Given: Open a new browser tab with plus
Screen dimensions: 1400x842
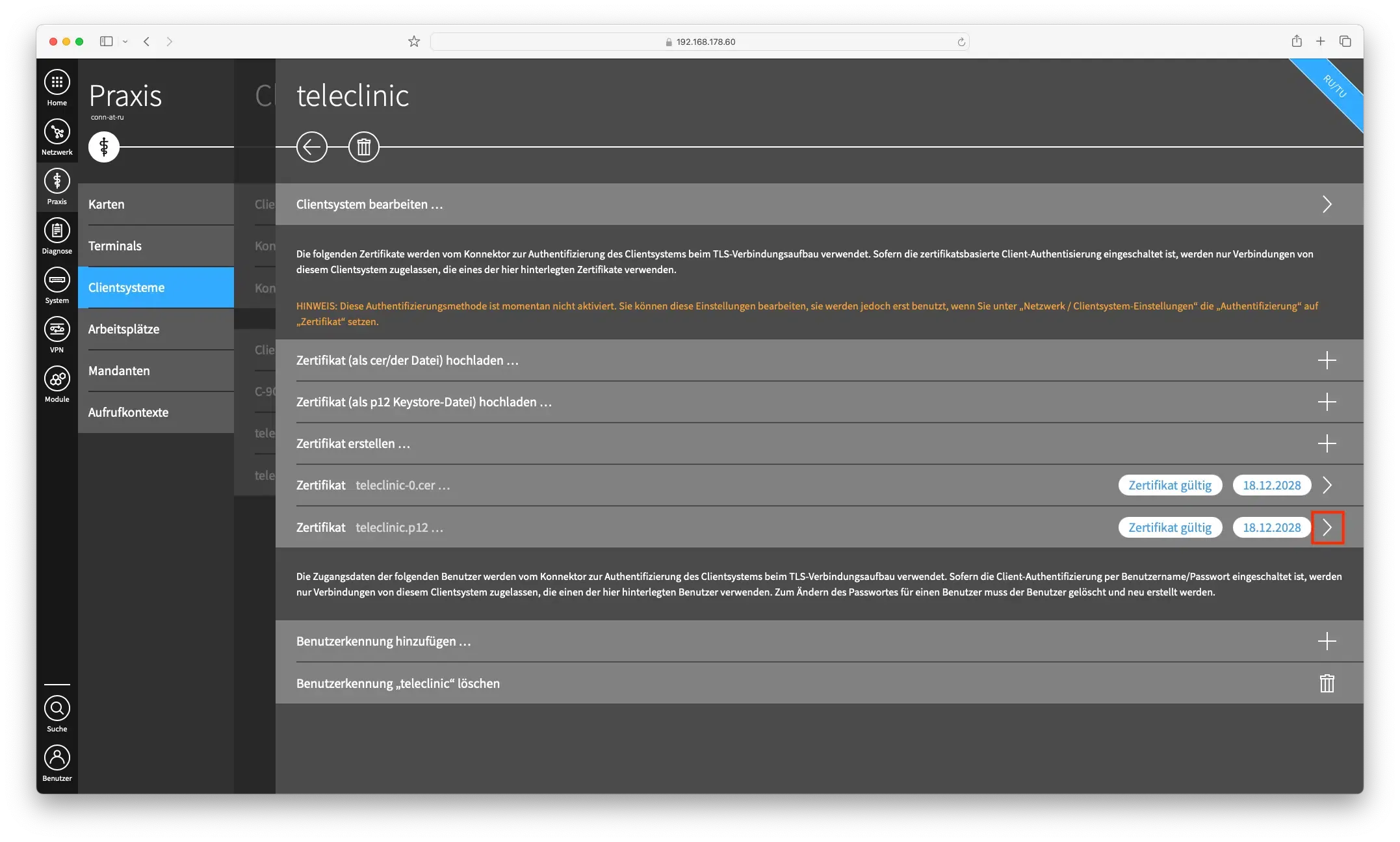Looking at the screenshot, I should [x=1321, y=41].
